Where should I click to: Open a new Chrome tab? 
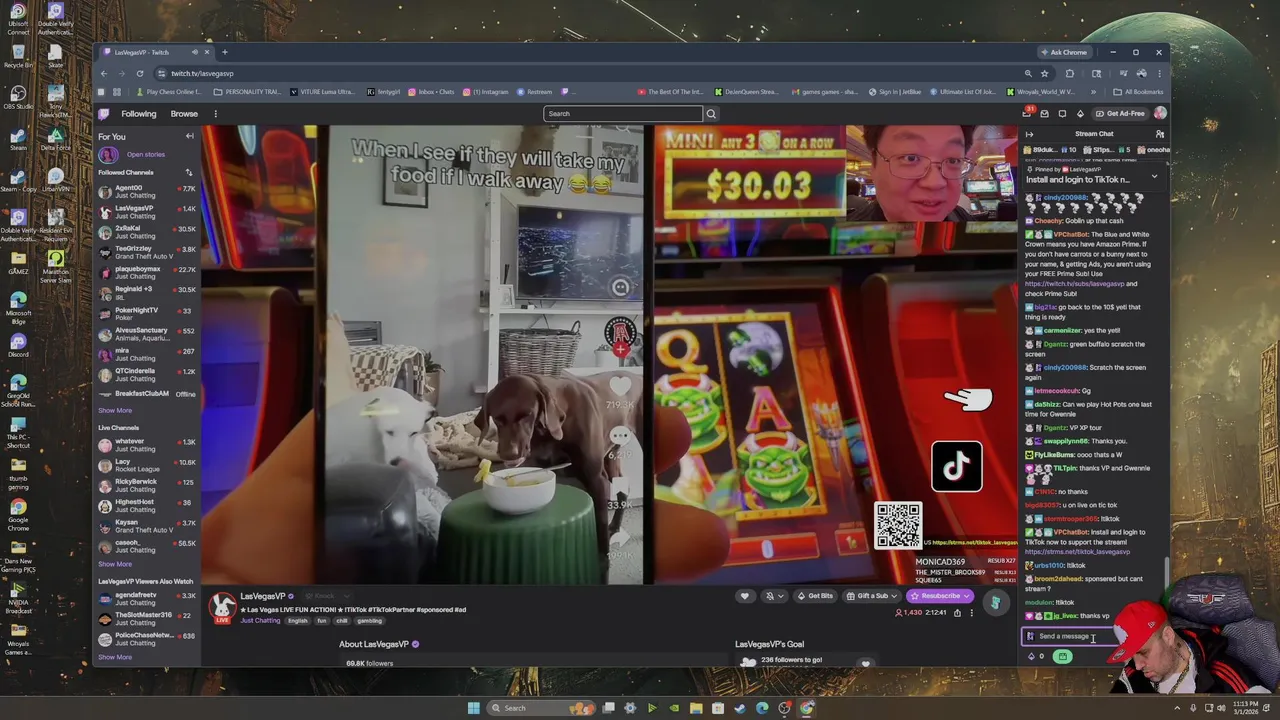[225, 52]
